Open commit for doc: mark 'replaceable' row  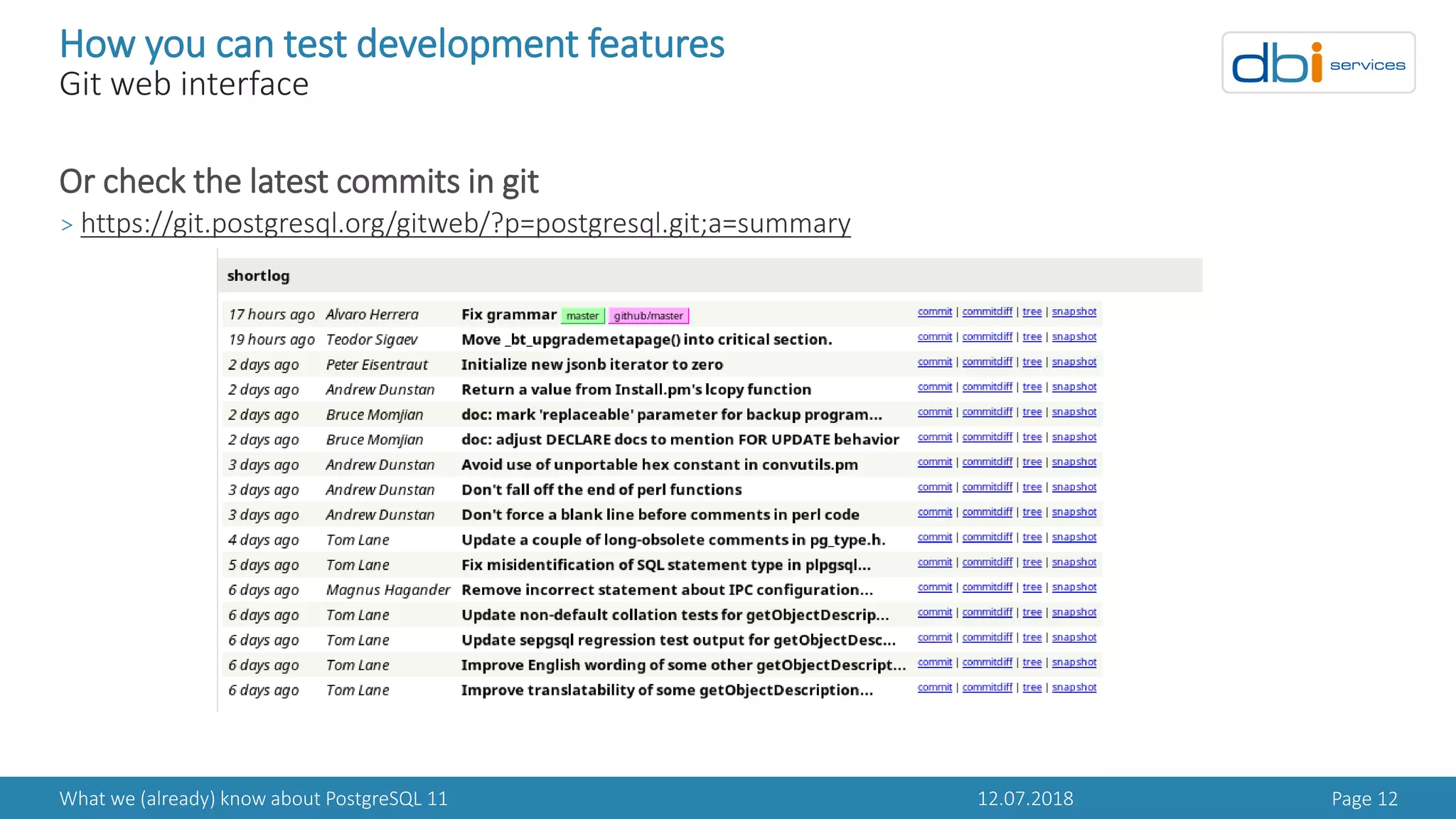click(934, 412)
